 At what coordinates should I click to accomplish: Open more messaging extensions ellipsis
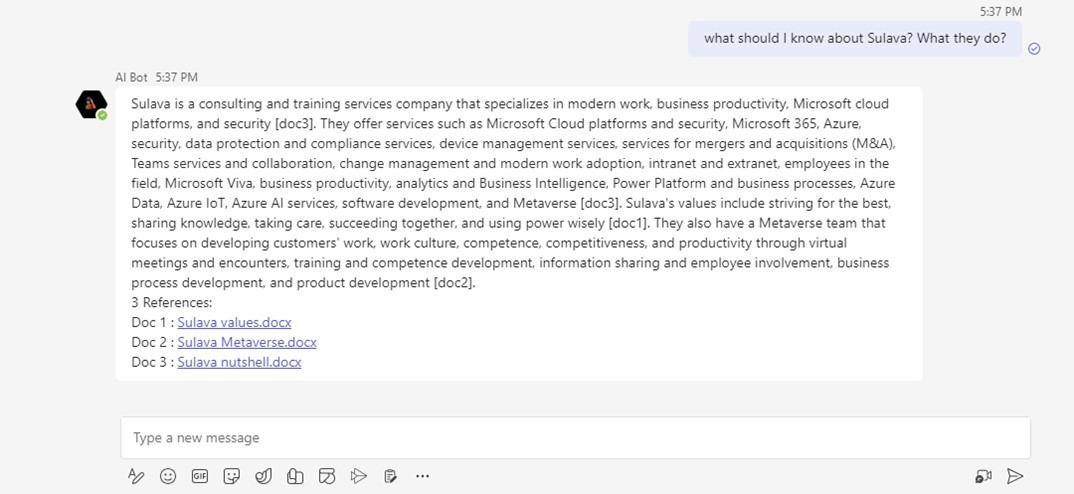(x=422, y=476)
